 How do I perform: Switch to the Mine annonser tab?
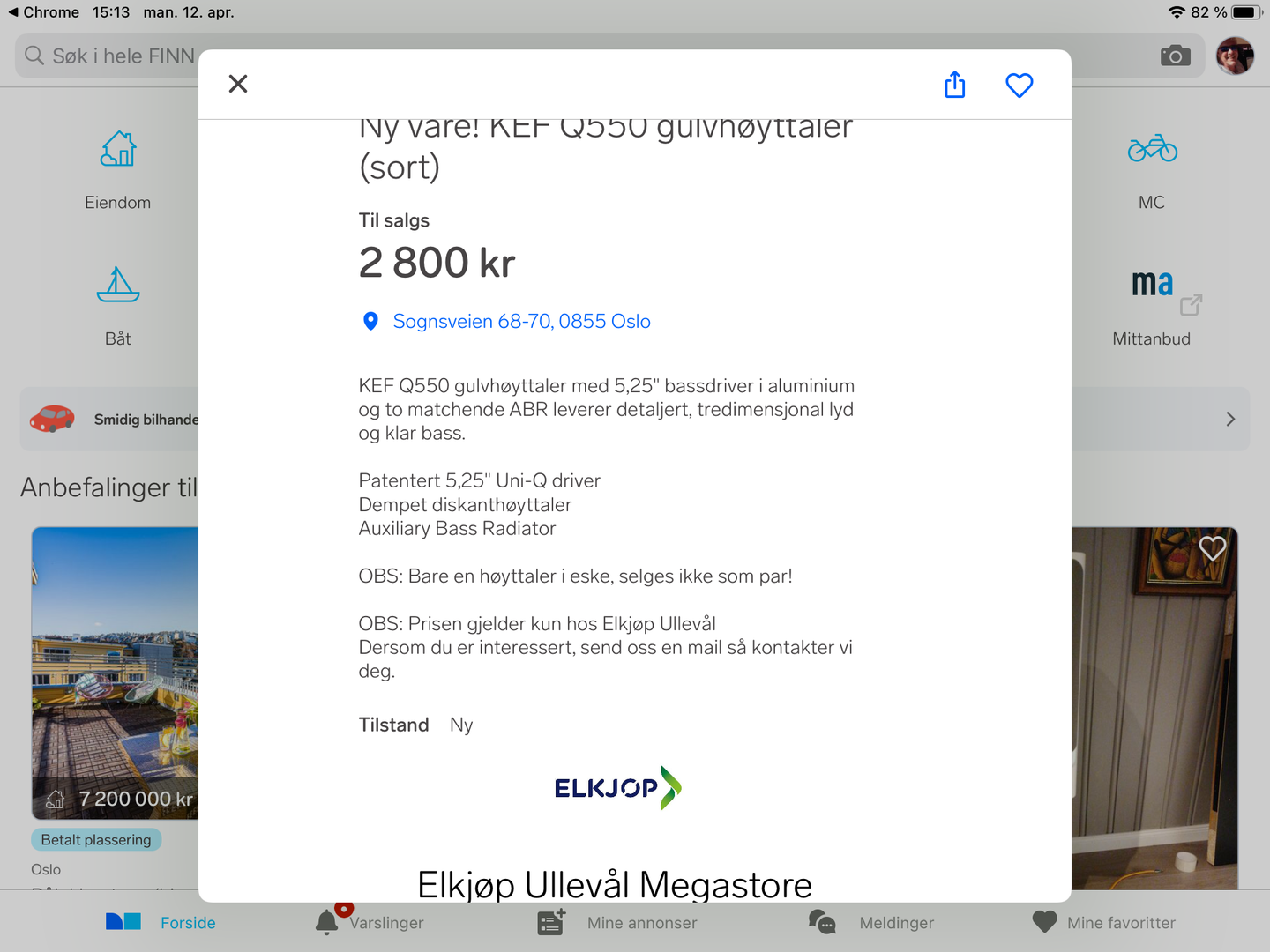pyautogui.click(x=617, y=922)
